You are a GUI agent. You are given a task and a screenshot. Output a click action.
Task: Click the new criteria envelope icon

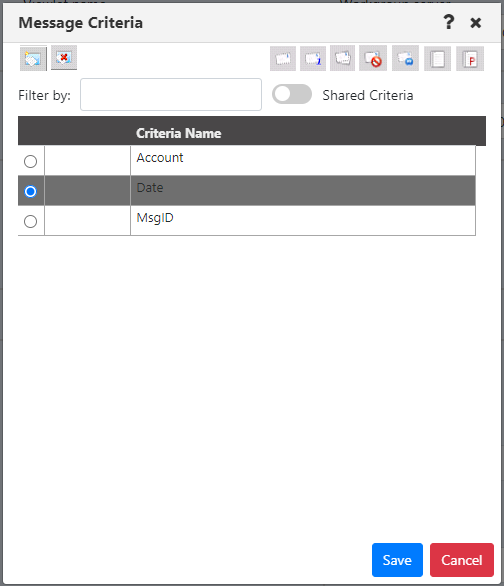[33, 58]
